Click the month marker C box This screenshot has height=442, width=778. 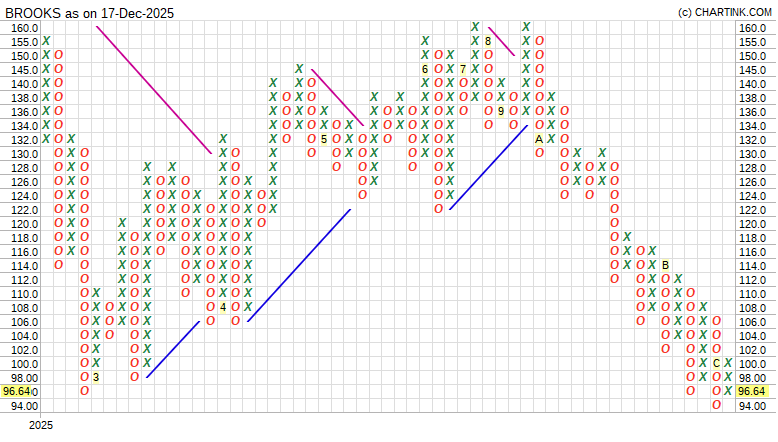click(x=716, y=363)
